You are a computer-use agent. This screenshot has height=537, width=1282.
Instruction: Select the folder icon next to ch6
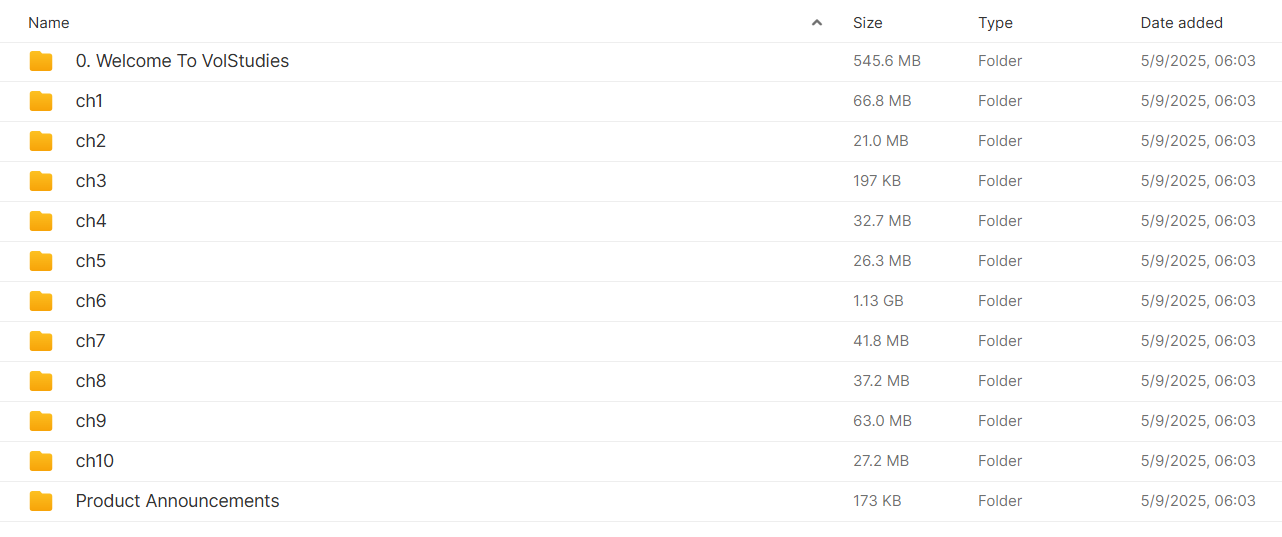pyautogui.click(x=41, y=301)
